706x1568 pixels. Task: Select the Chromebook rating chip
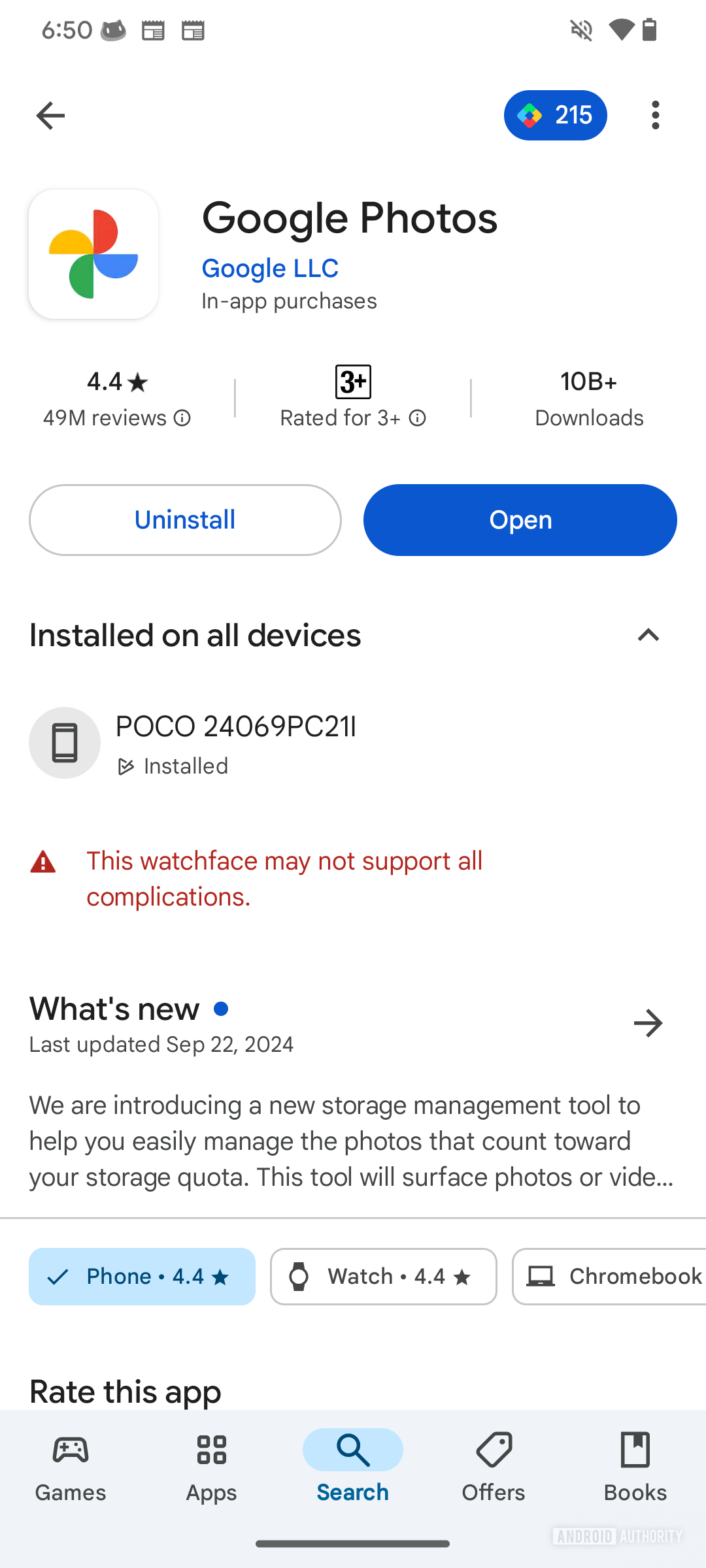tap(609, 1277)
